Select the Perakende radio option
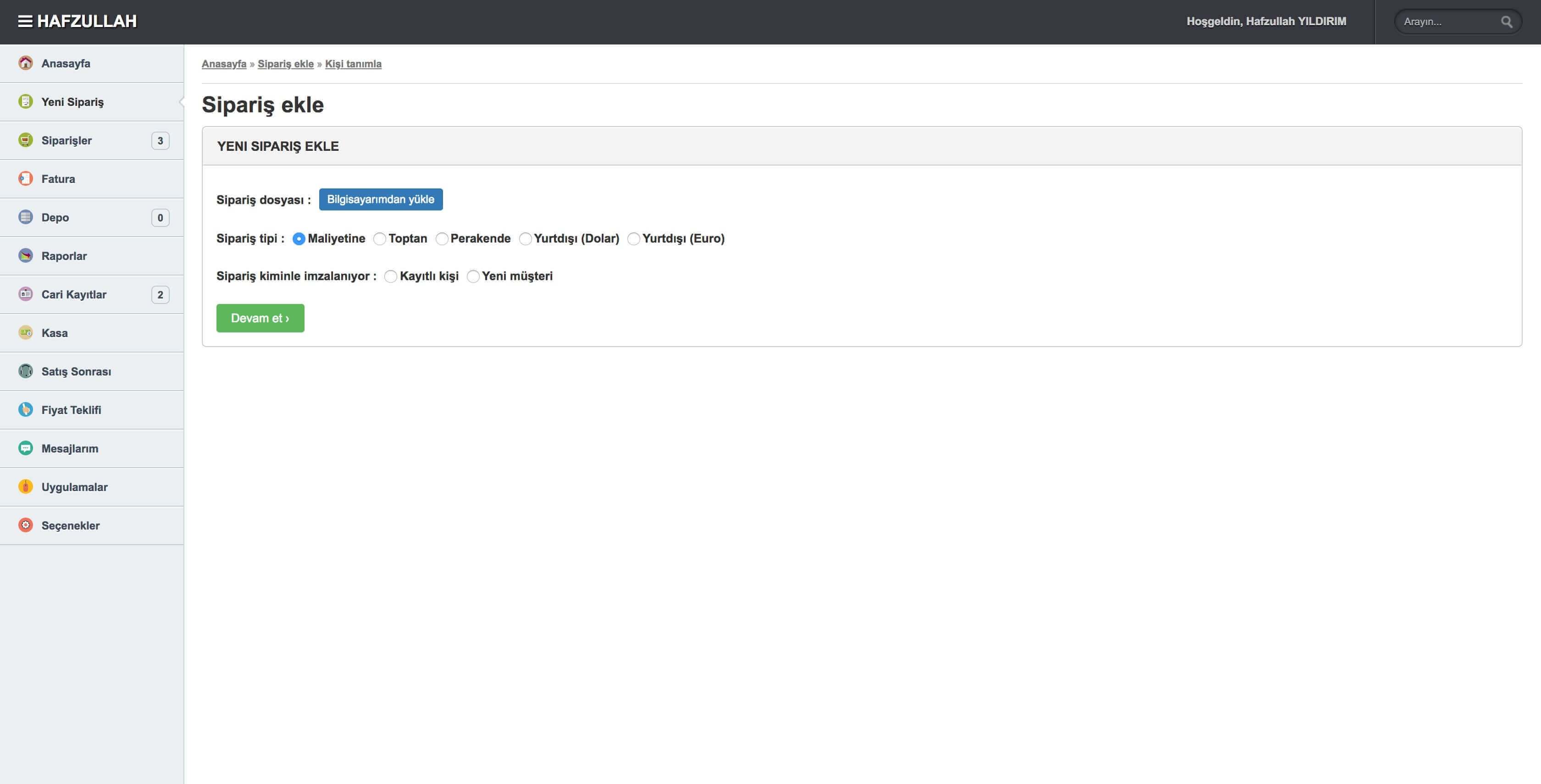This screenshot has width=1541, height=784. 442,239
